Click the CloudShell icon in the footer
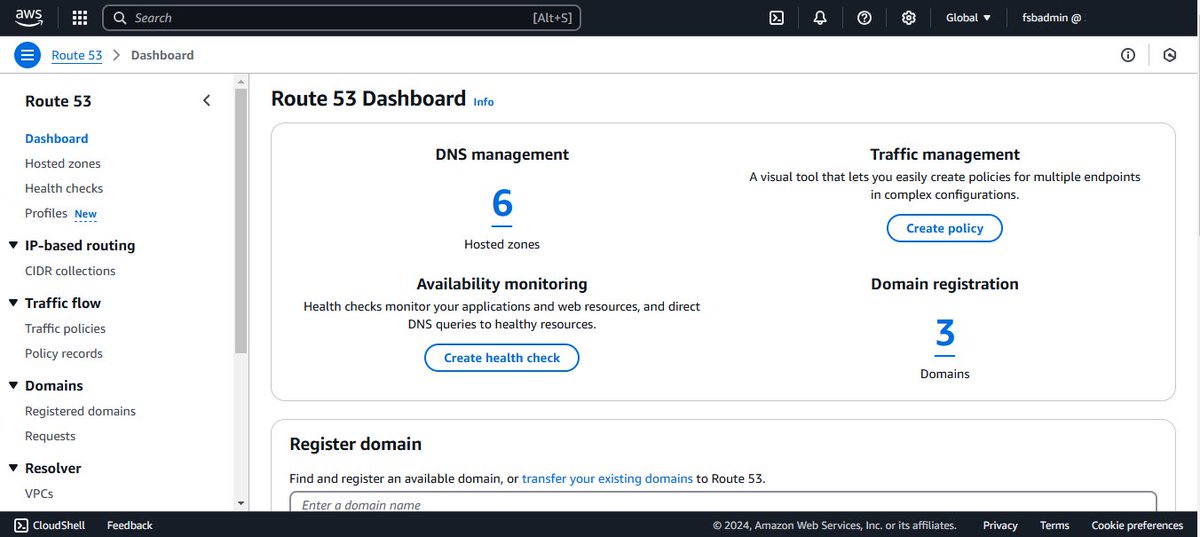This screenshot has height=537, width=1200. pos(21,525)
